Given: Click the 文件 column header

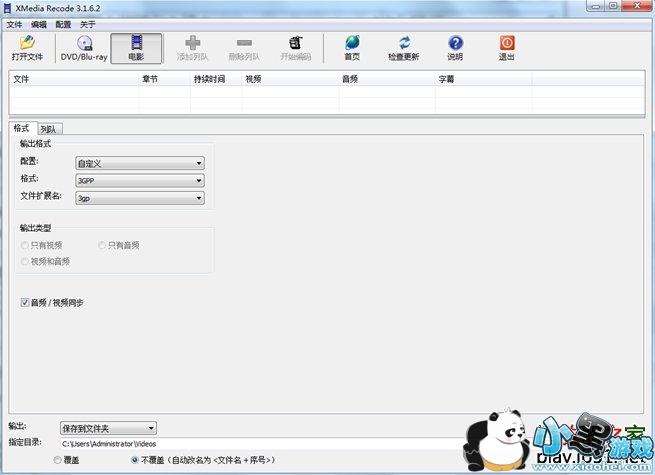Looking at the screenshot, I should 74,79.
